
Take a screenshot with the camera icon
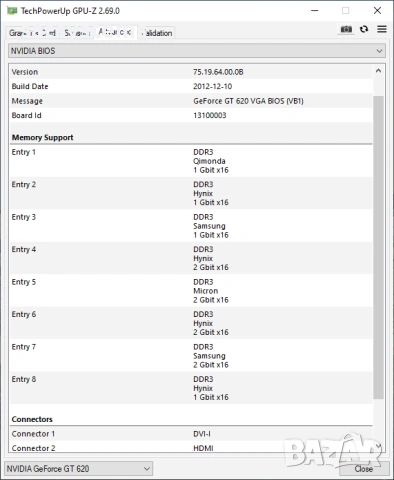tap(346, 29)
